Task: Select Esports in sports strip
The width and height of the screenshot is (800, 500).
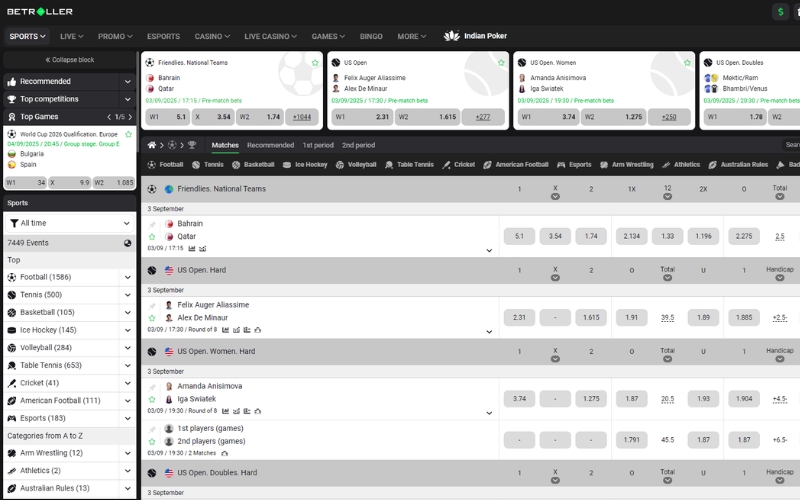Action: coord(574,164)
